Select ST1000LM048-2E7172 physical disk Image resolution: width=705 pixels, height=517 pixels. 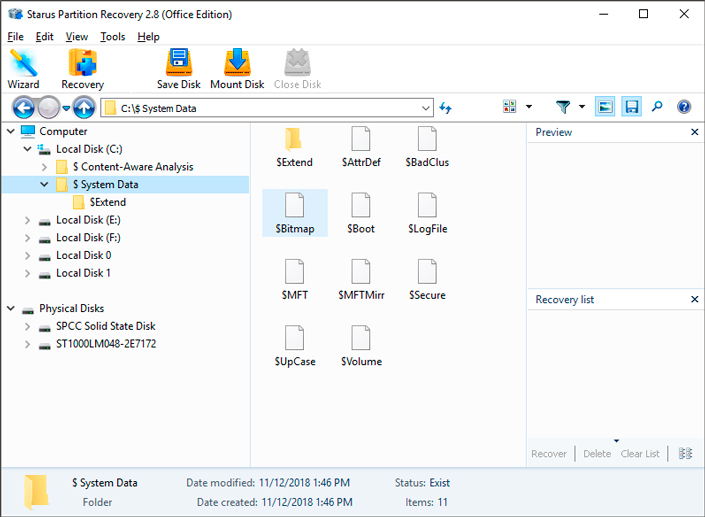(106, 344)
